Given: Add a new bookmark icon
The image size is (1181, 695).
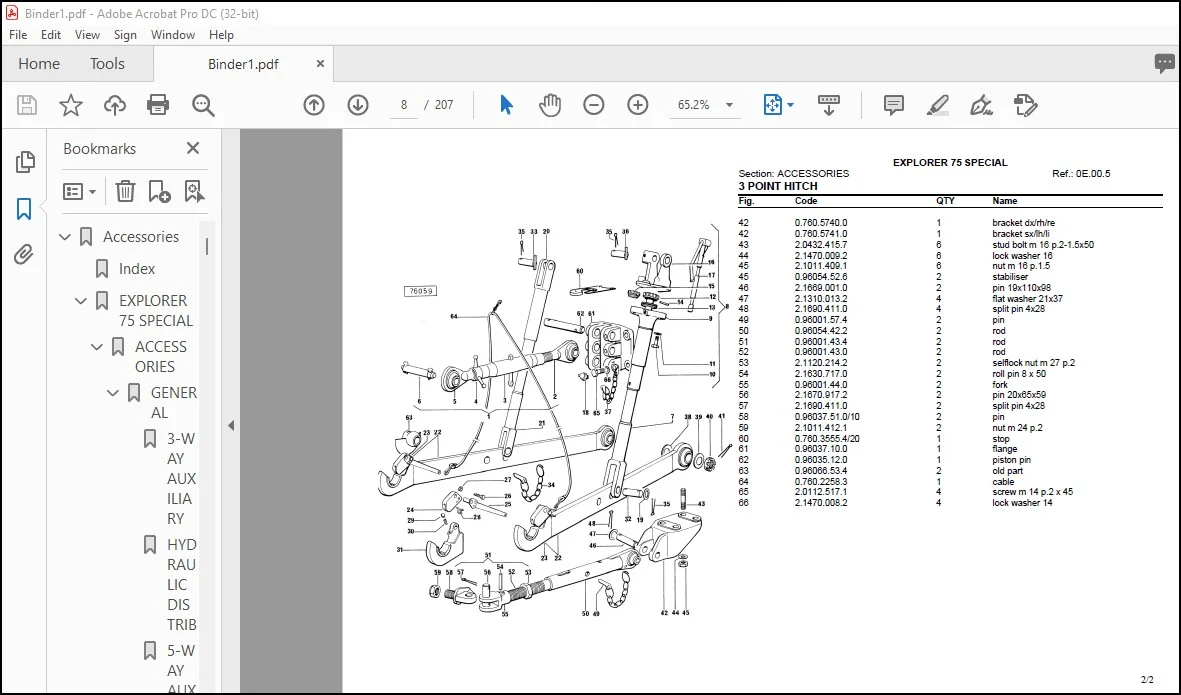Looking at the screenshot, I should pyautogui.click(x=160, y=191).
